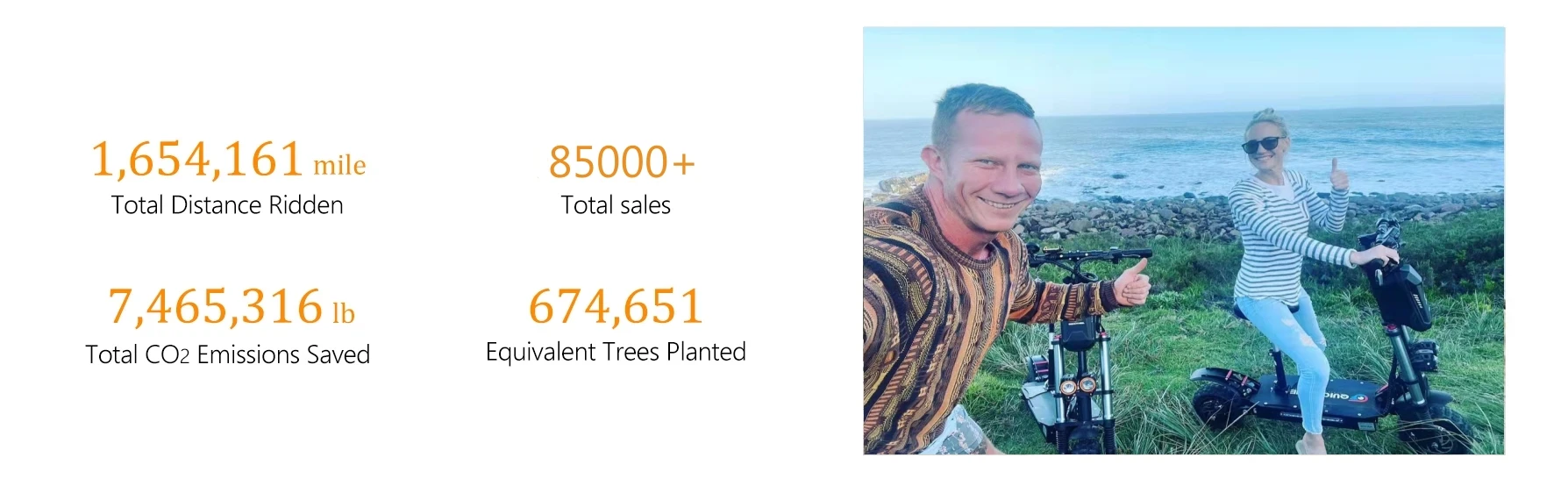This screenshot has width=1568, height=479.
Task: Click the 674,651 trees number
Action: click(616, 306)
